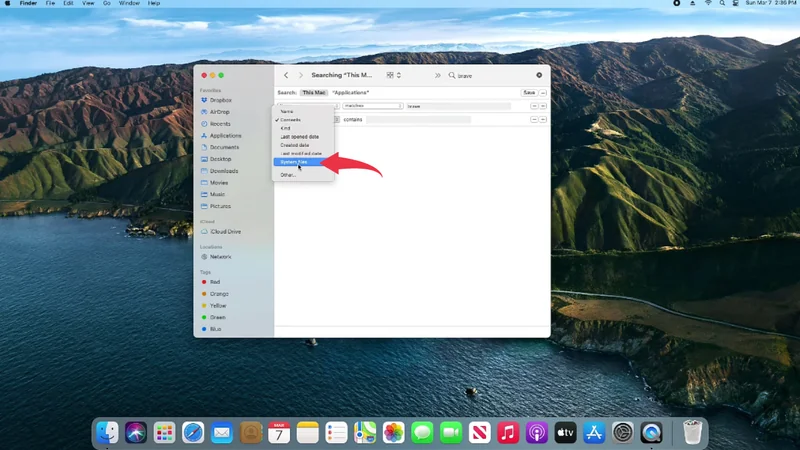Image resolution: width=800 pixels, height=450 pixels.
Task: Choose Other... in the attribute menu
Action: pos(288,174)
